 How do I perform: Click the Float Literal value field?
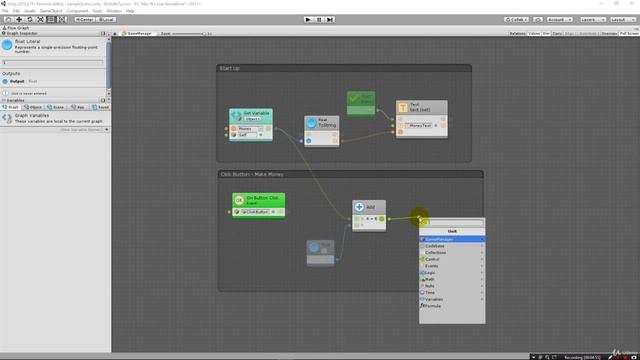[53, 62]
